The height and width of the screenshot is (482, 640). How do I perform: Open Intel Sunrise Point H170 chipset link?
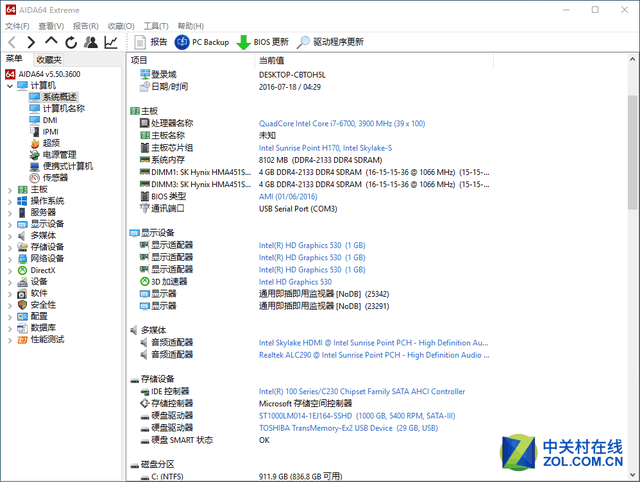click(325, 148)
